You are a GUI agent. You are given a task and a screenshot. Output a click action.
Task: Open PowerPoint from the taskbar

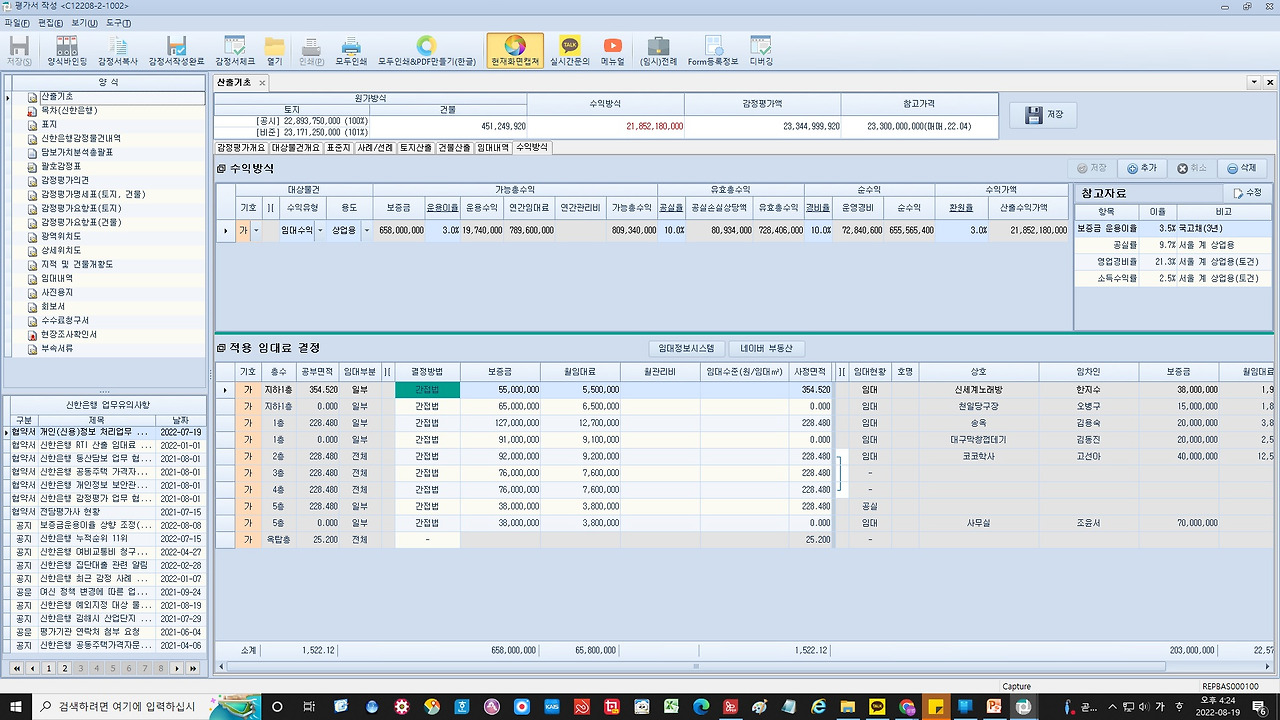995,707
